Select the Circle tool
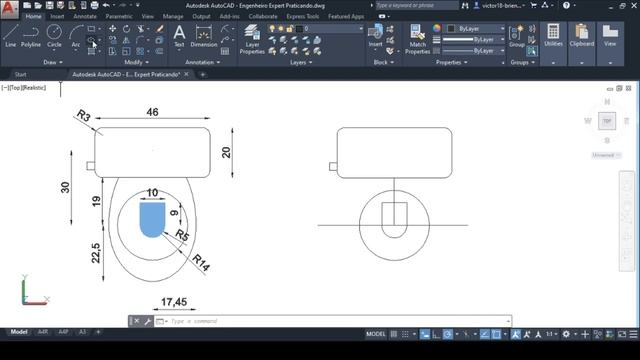 [x=54, y=36]
